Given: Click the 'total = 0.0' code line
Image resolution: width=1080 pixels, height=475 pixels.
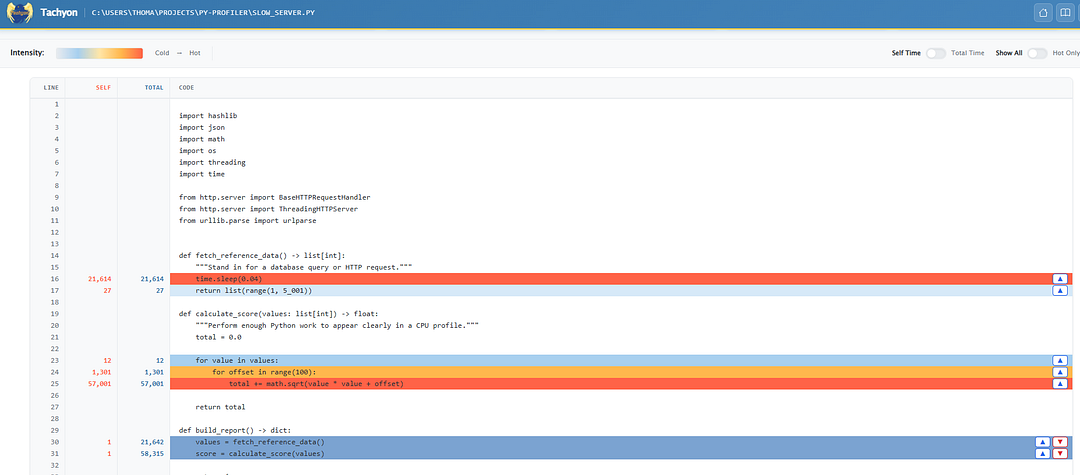Looking at the screenshot, I should 218,337.
